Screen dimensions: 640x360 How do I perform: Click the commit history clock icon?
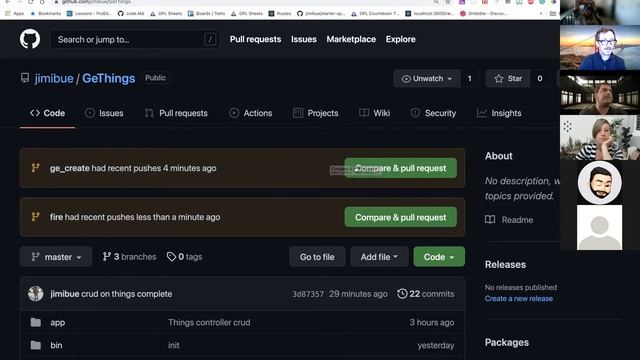point(402,293)
